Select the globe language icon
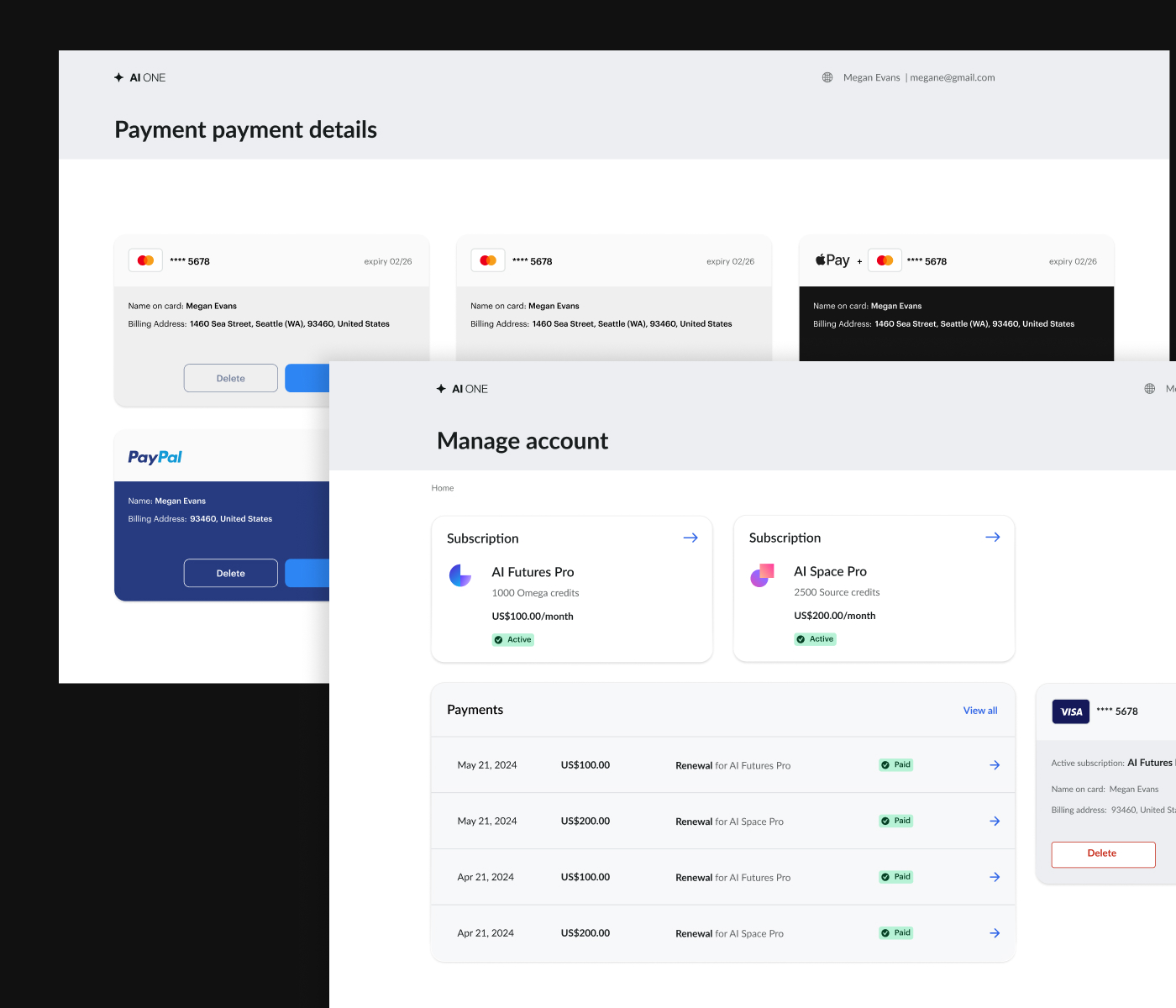Viewport: 1176px width, 1008px height. (x=827, y=77)
